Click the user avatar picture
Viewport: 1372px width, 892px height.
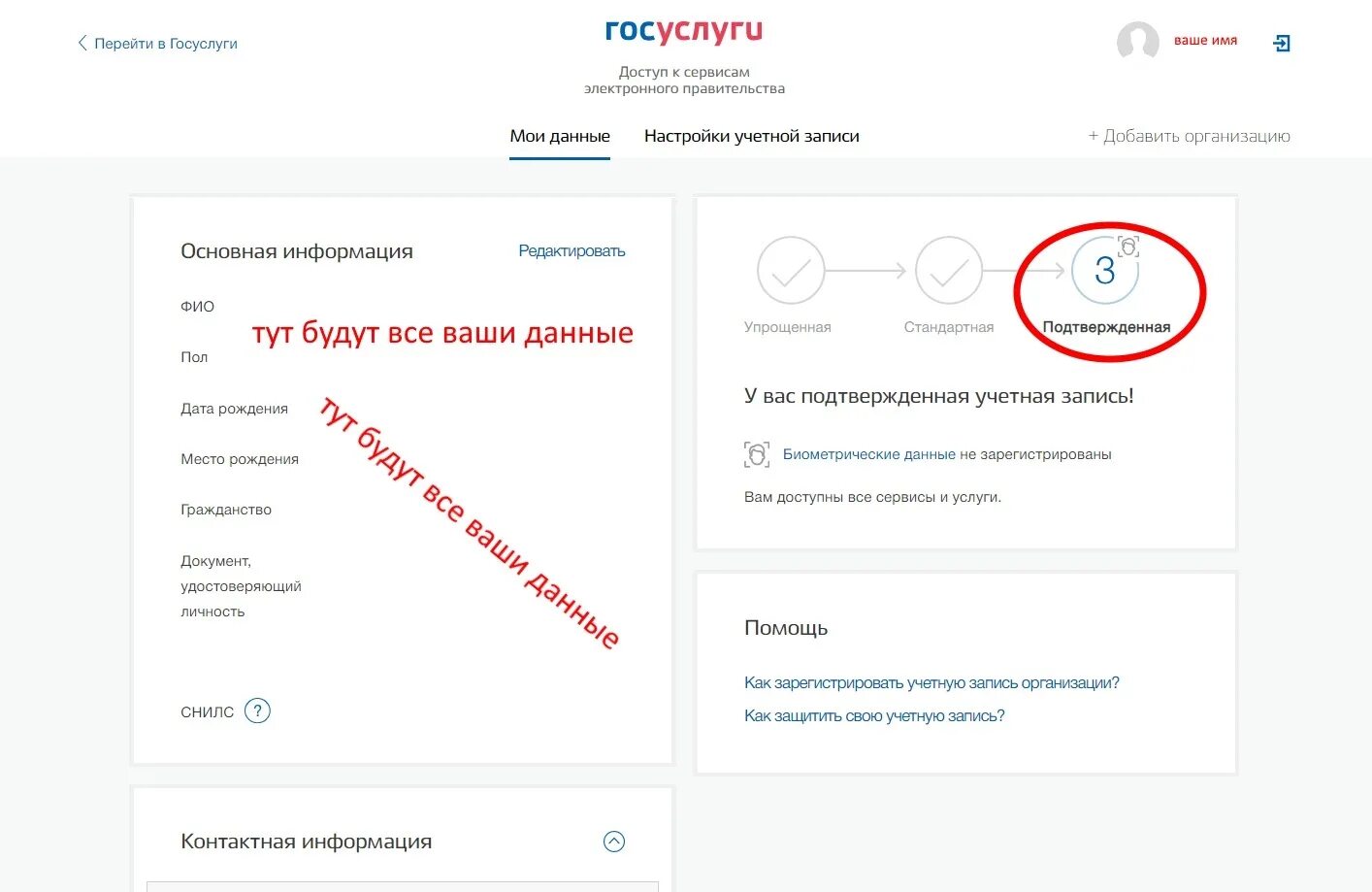pos(1138,42)
